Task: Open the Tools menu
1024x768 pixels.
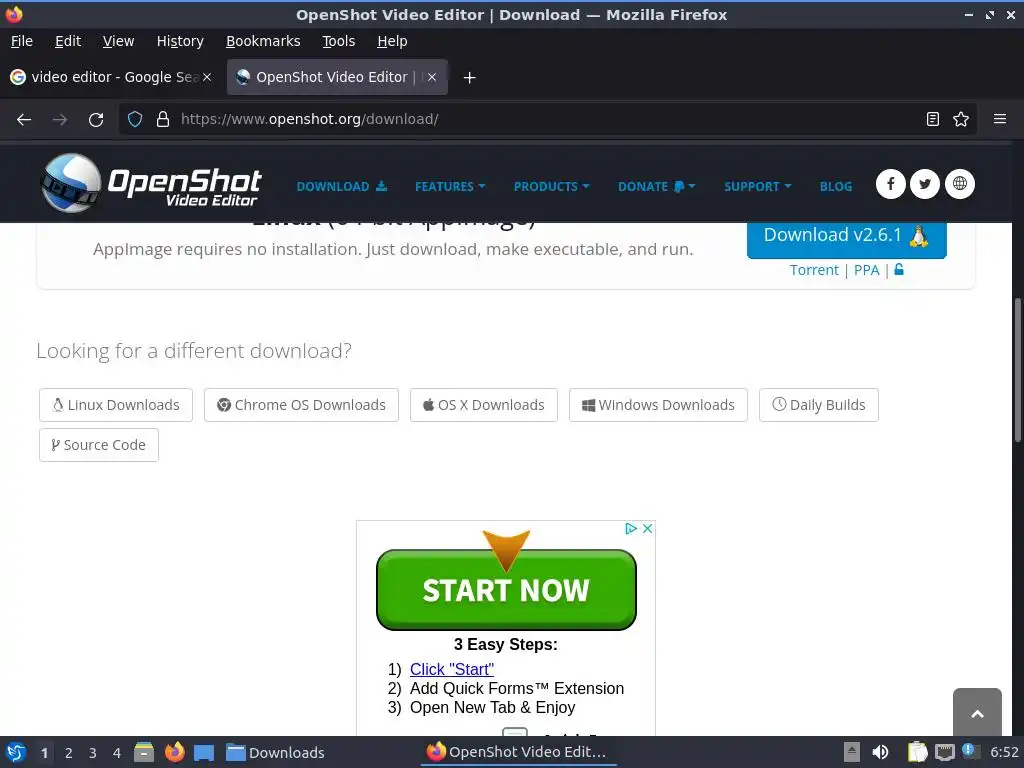Action: click(x=338, y=41)
